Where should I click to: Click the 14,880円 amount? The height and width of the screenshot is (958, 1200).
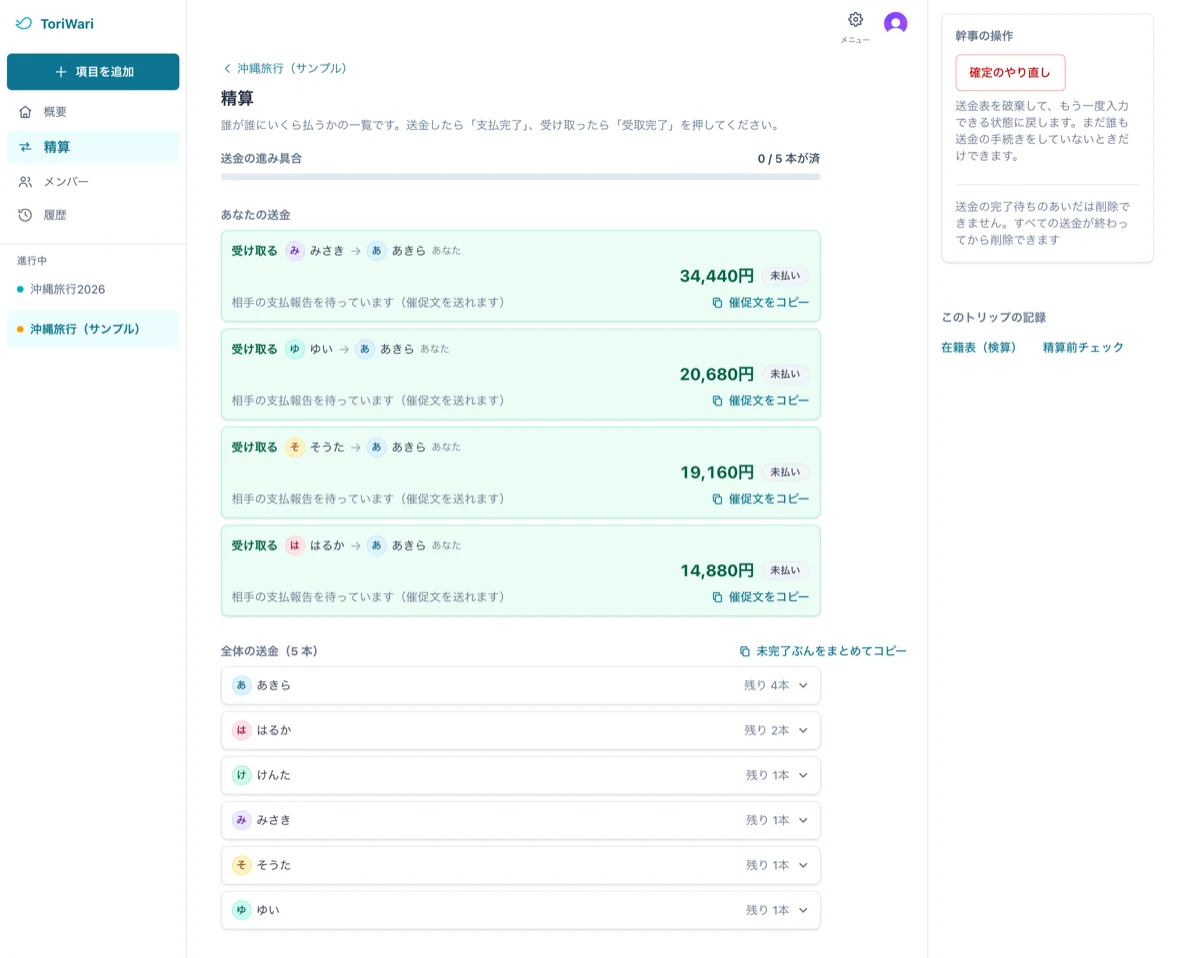717,570
